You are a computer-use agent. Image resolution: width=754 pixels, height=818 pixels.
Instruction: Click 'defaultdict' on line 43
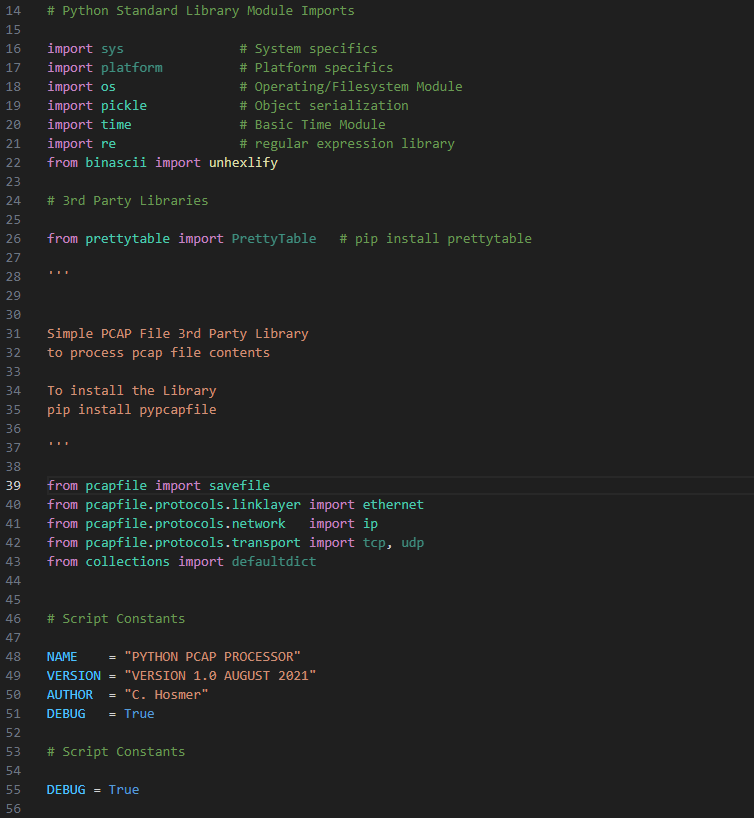274,562
